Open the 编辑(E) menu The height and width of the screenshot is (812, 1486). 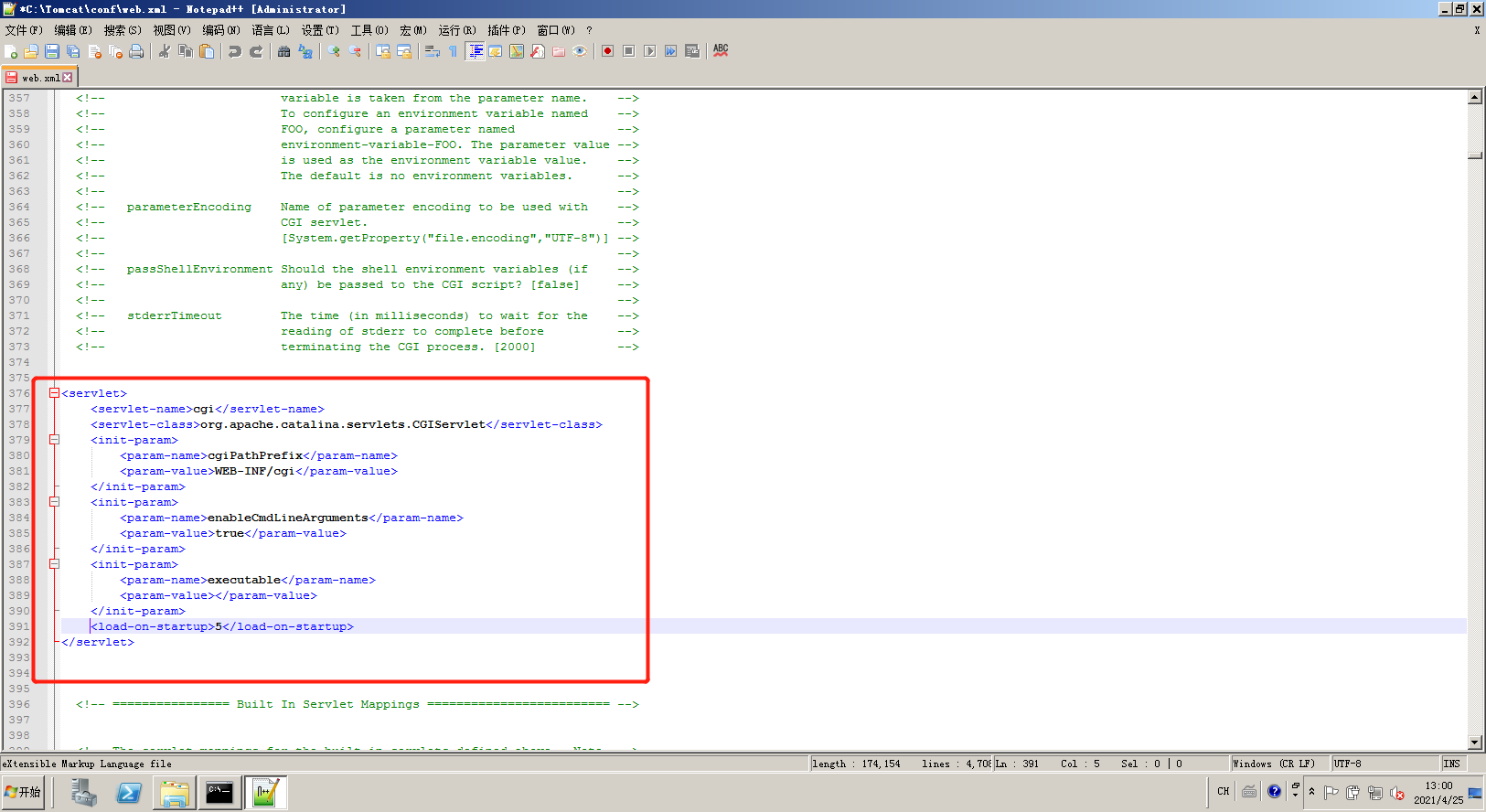tap(73, 30)
